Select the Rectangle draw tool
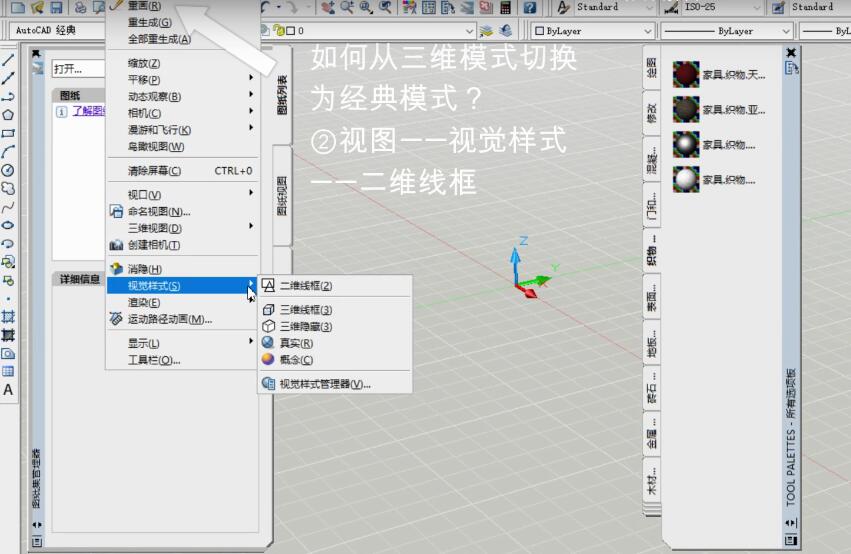The width and height of the screenshot is (851, 554). [8, 133]
